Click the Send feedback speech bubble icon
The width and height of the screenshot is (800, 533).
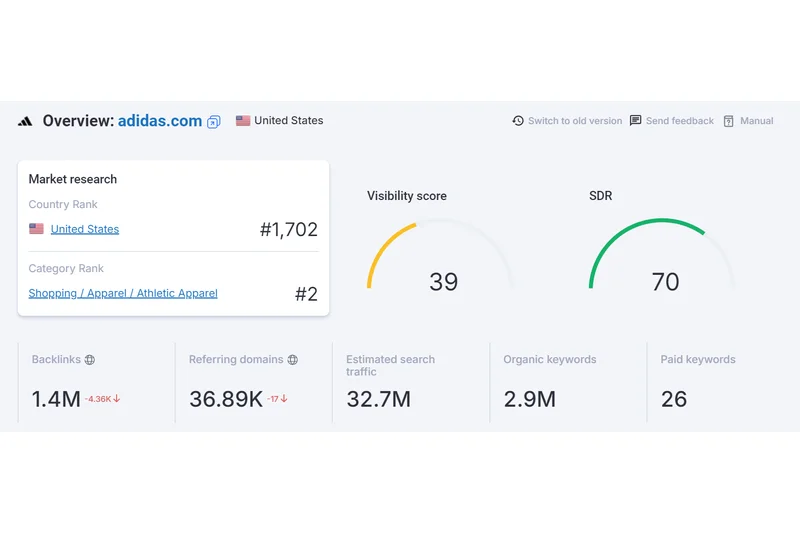point(635,121)
